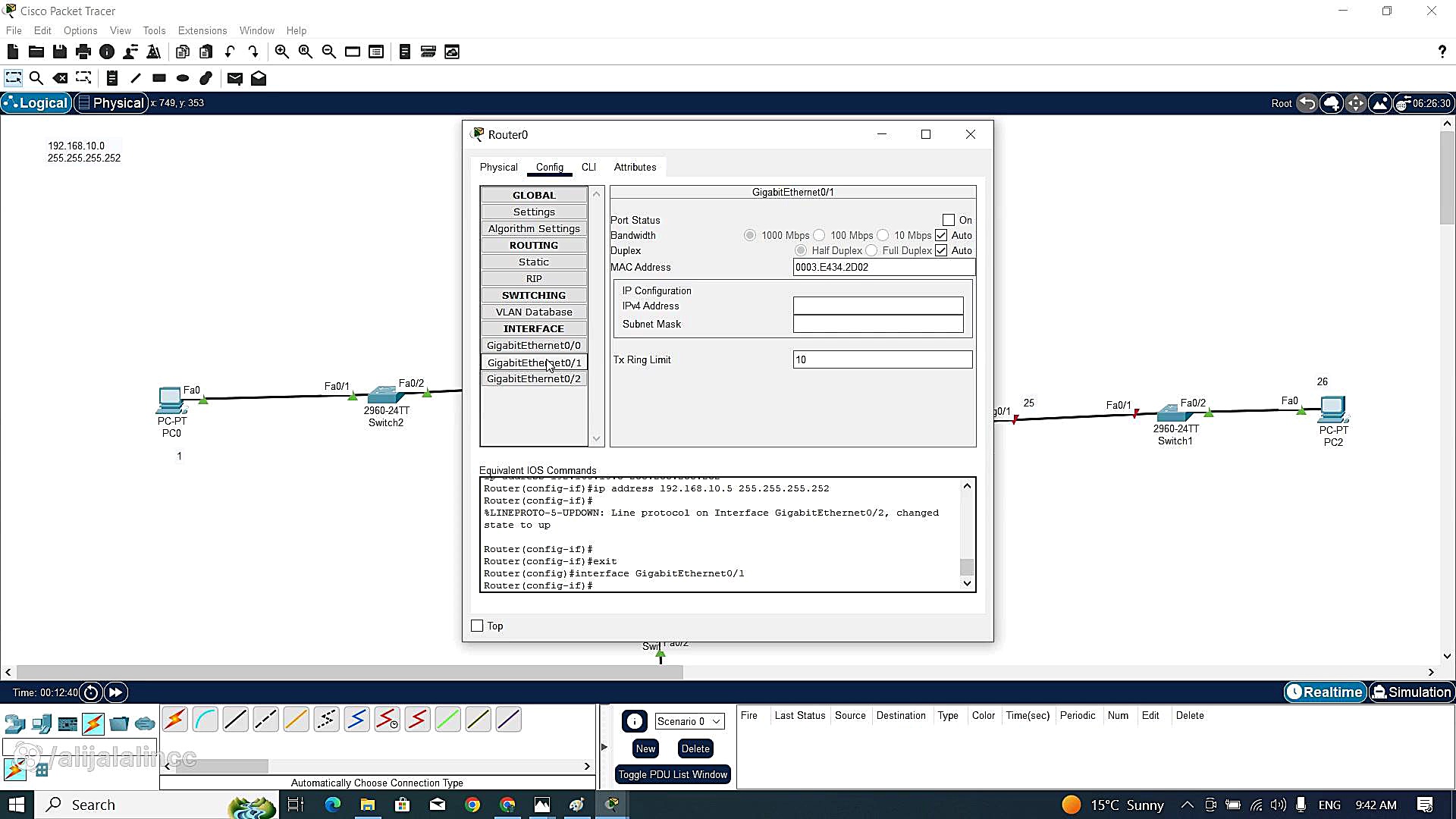The height and width of the screenshot is (819, 1456).
Task: Uncheck the Bandwidth Auto checkbox
Action: 941,235
